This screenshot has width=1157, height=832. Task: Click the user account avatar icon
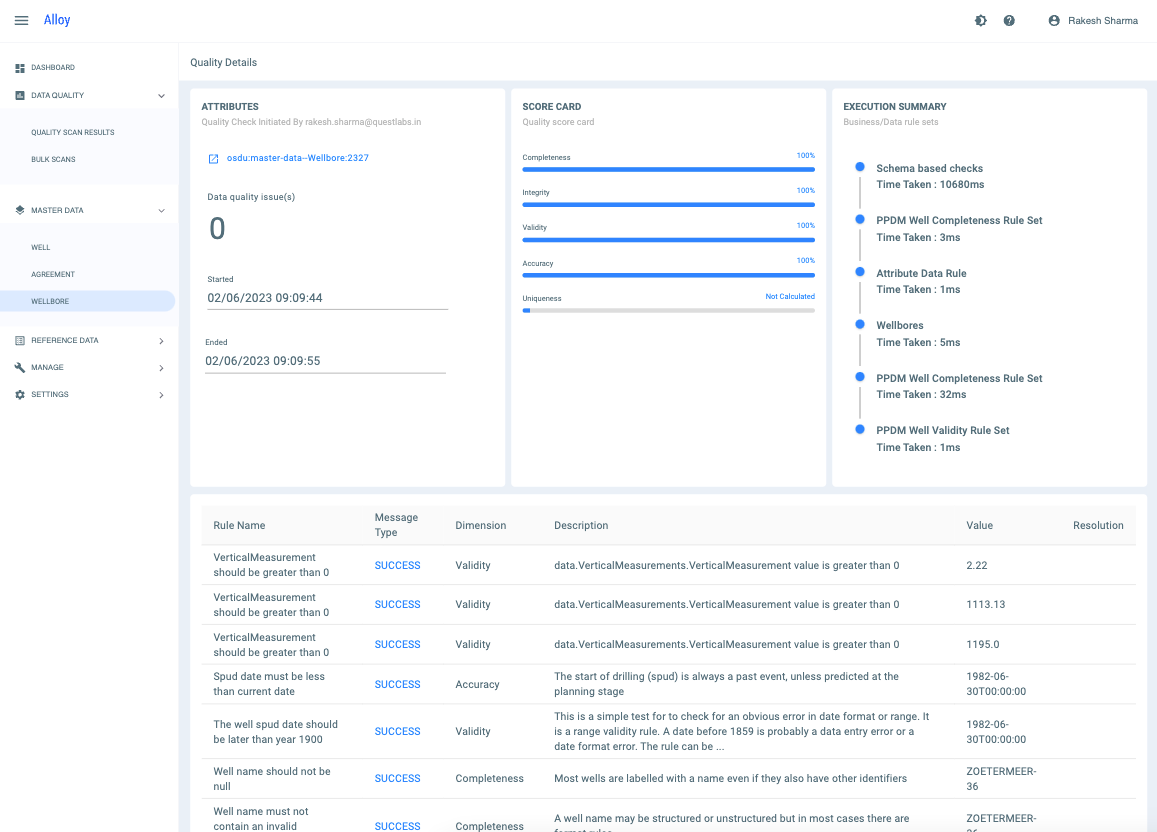click(x=1054, y=21)
